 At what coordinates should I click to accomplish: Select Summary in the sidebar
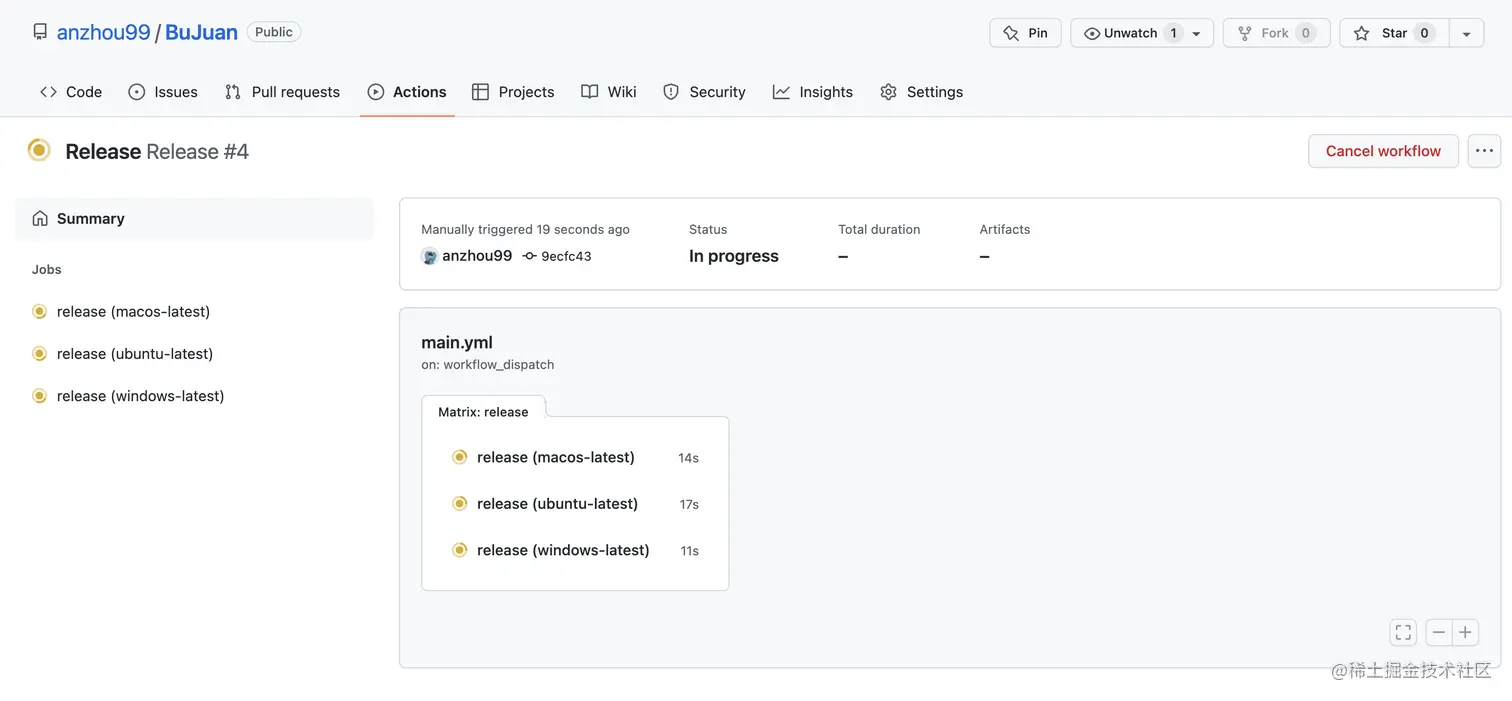[x=194, y=218]
